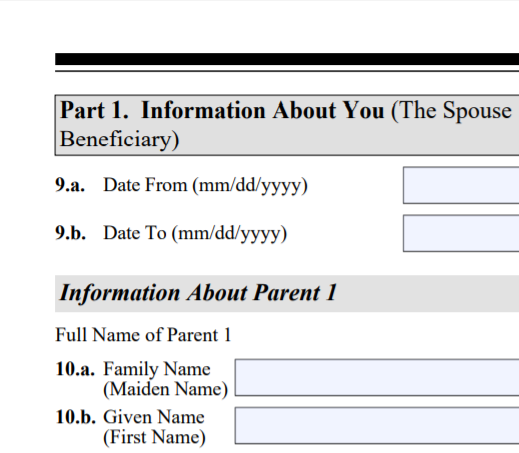Click the (First Name) text
The height and width of the screenshot is (453, 519).
154,437
